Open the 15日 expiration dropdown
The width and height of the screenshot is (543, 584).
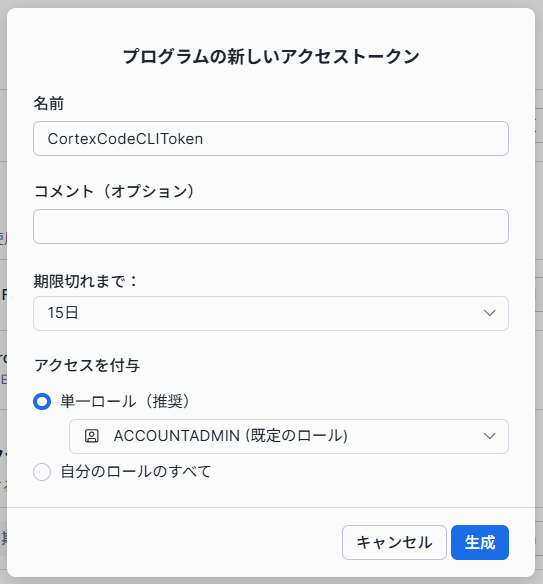point(271,313)
